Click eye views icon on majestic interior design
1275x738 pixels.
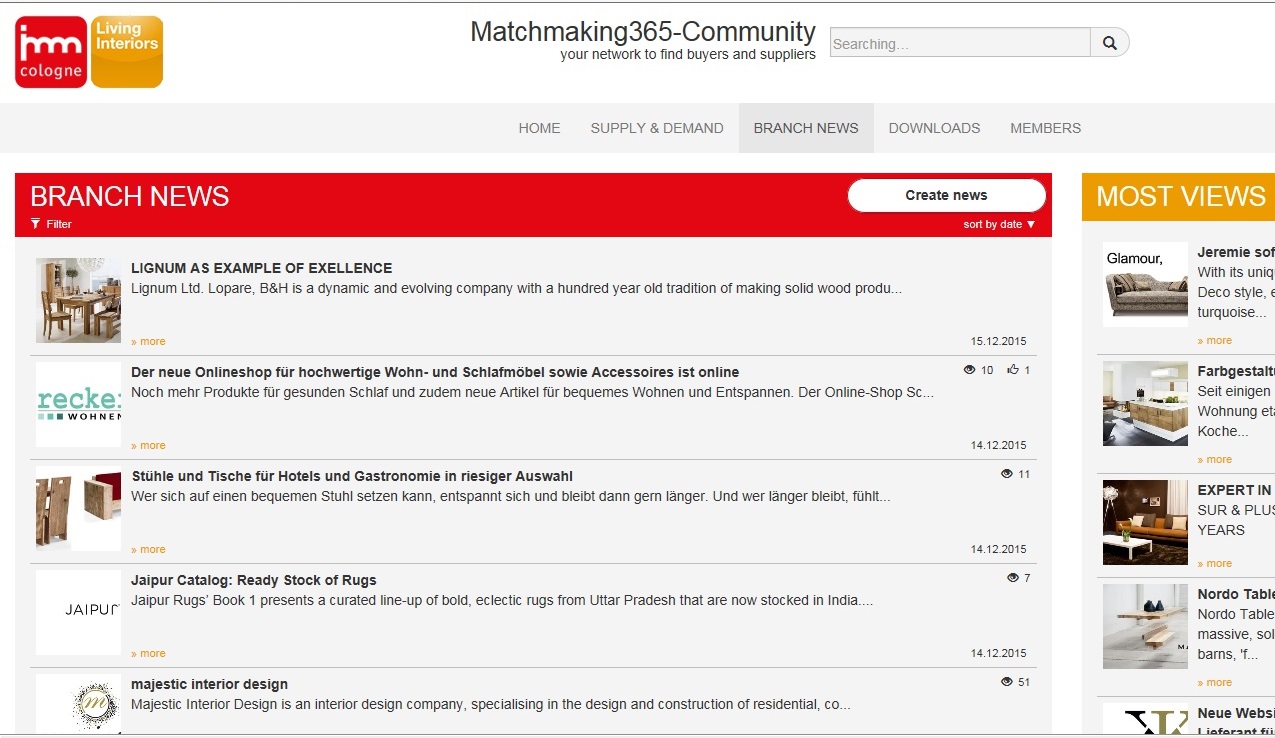(1007, 682)
